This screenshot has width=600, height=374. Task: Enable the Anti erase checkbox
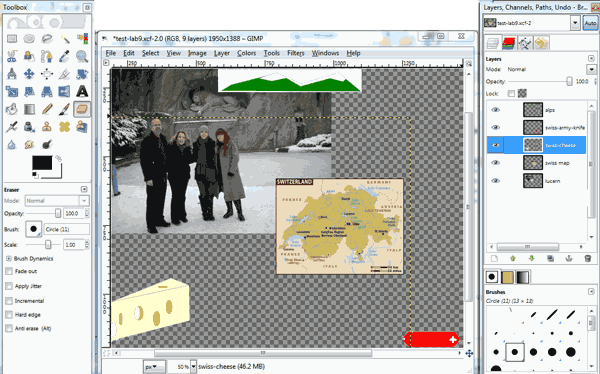9,328
